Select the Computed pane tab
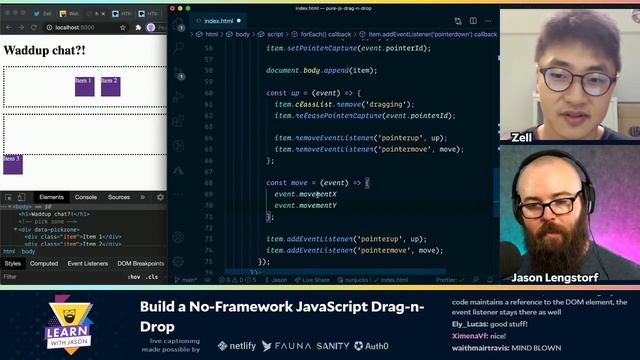 44,264
